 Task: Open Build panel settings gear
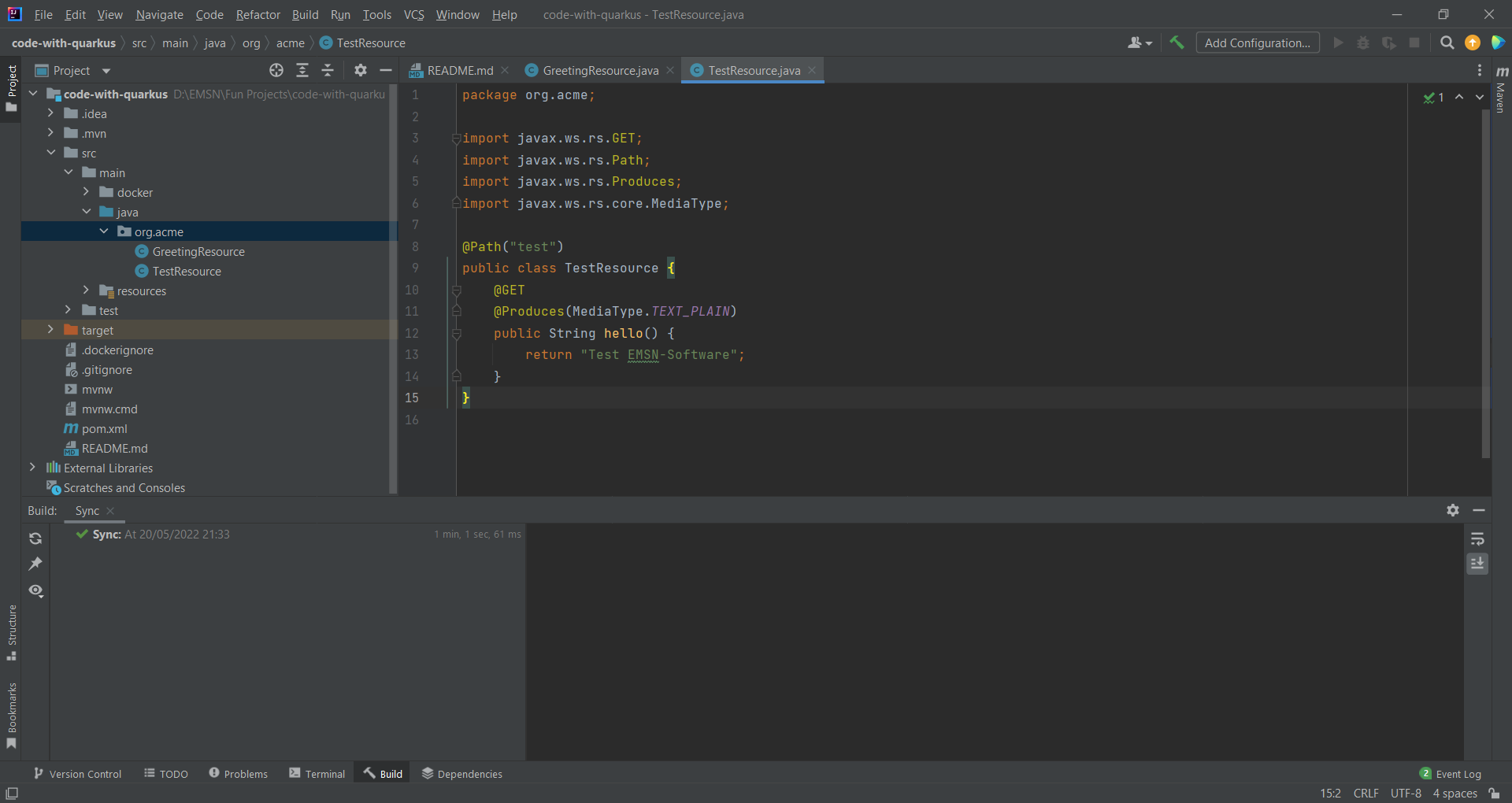1453,510
